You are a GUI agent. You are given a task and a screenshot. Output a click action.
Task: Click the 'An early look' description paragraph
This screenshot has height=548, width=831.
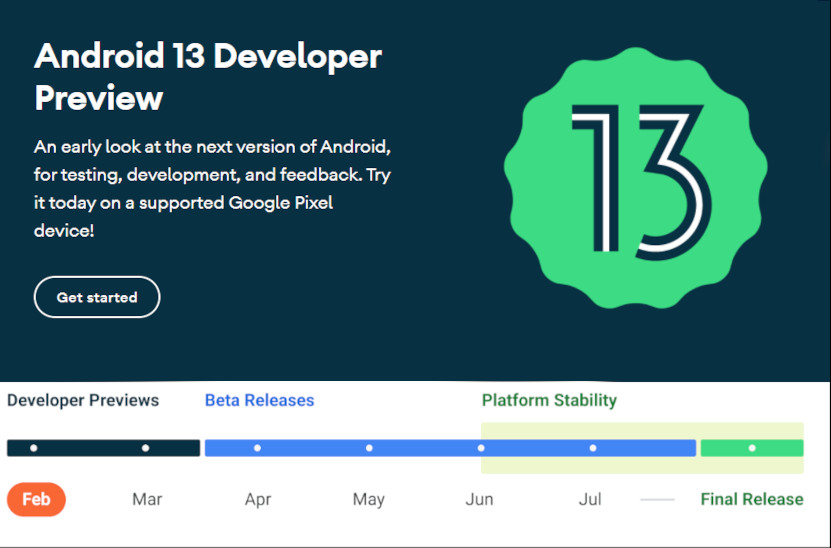(x=213, y=189)
